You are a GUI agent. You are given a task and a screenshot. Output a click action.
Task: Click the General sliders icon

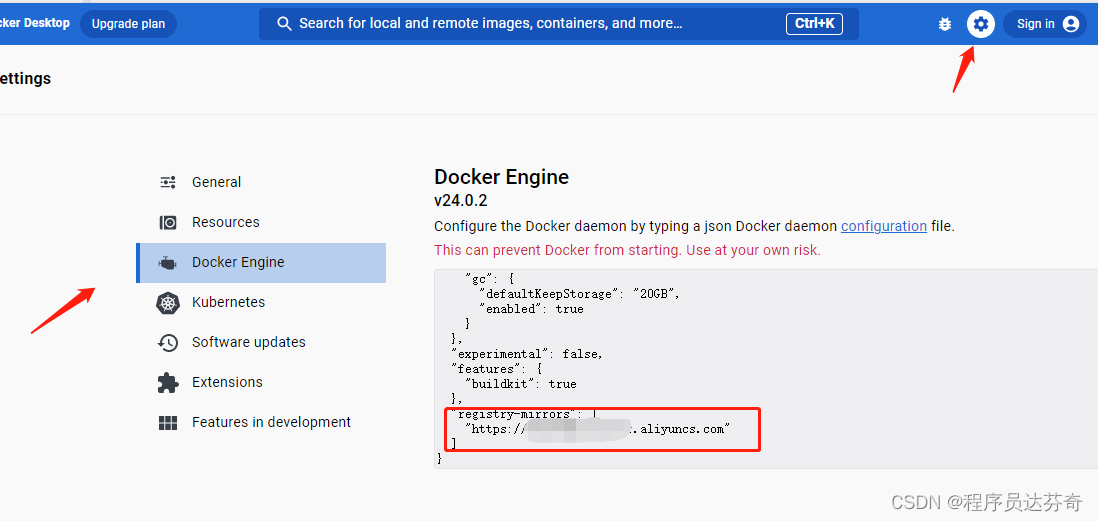pos(168,182)
